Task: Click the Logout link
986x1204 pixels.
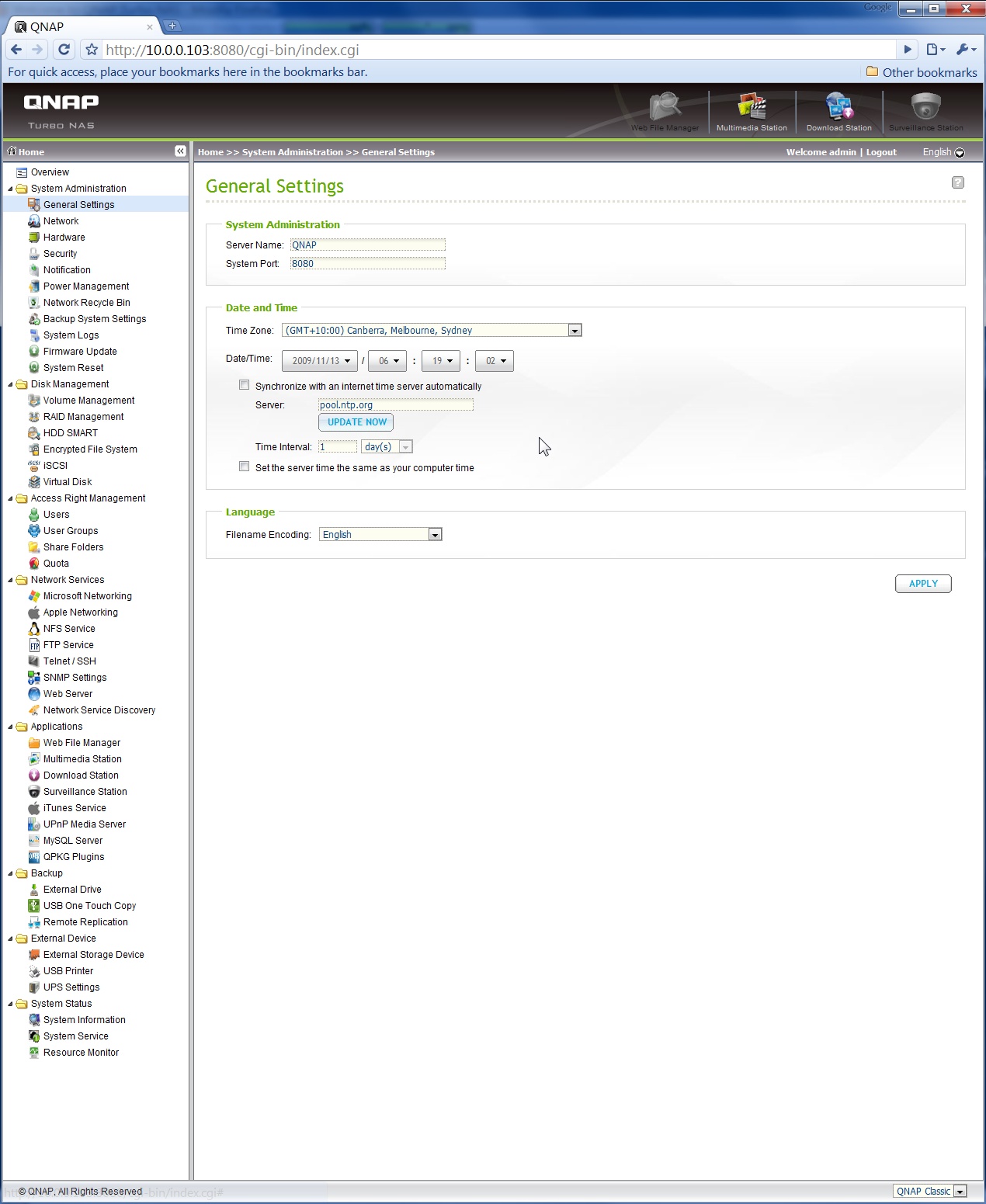Action: (x=881, y=152)
